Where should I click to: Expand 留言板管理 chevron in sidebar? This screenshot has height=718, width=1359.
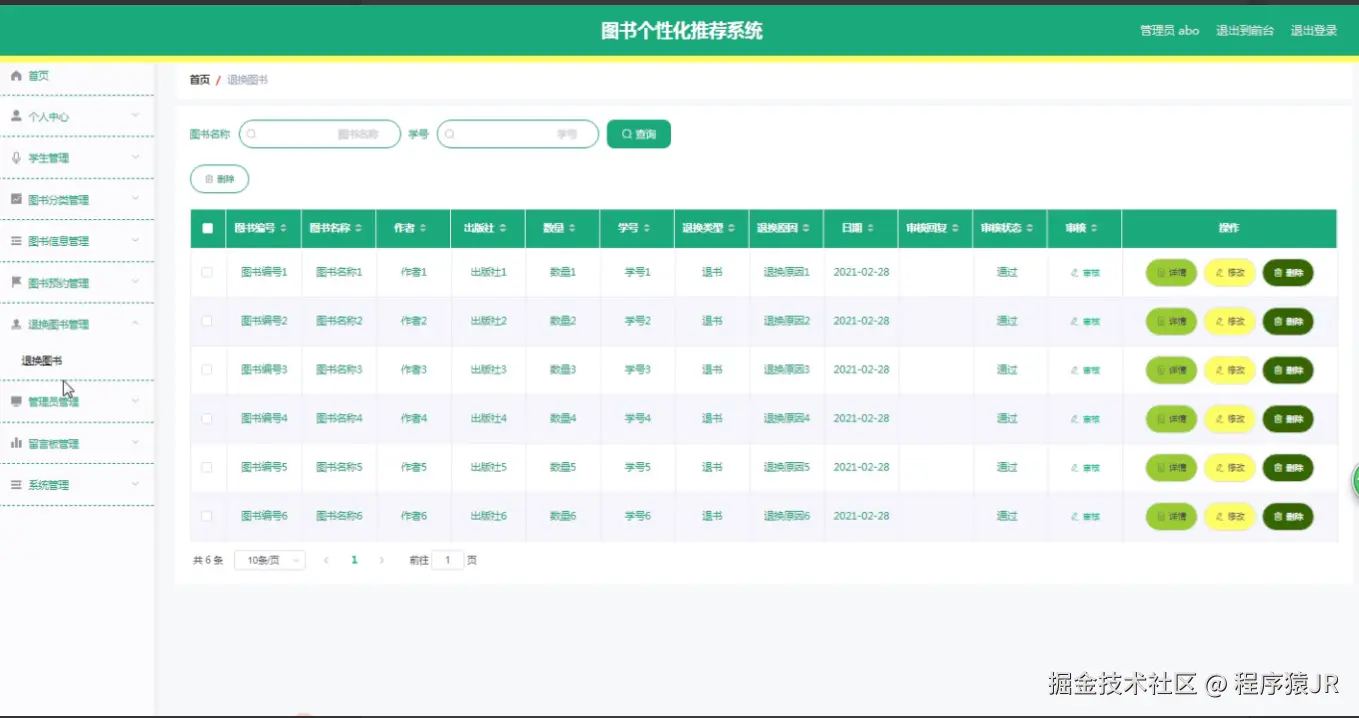click(135, 443)
